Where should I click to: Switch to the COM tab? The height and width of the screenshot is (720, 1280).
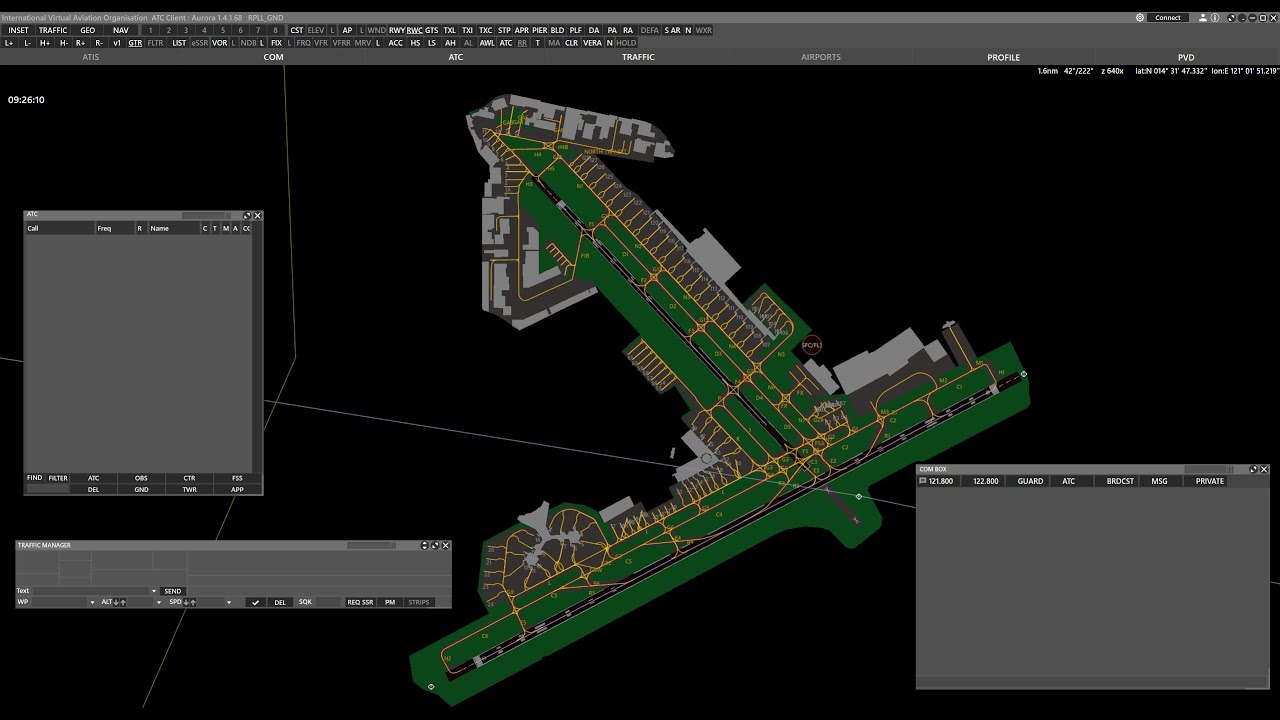[x=273, y=57]
